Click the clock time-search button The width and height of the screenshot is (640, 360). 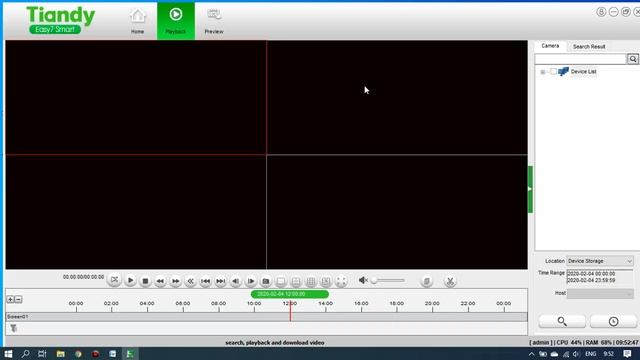point(613,322)
